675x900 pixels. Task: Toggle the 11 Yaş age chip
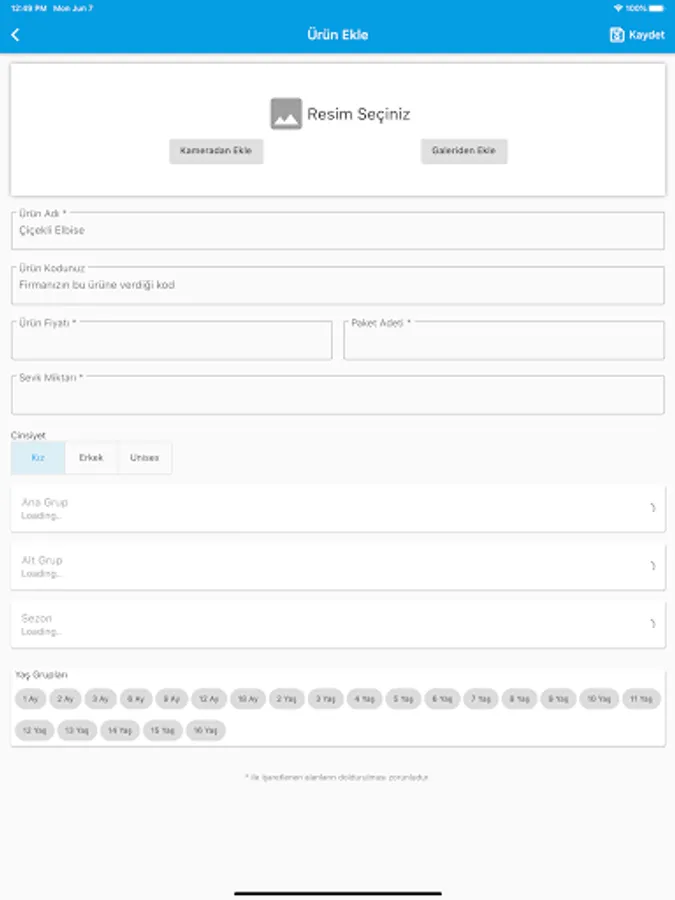641,699
